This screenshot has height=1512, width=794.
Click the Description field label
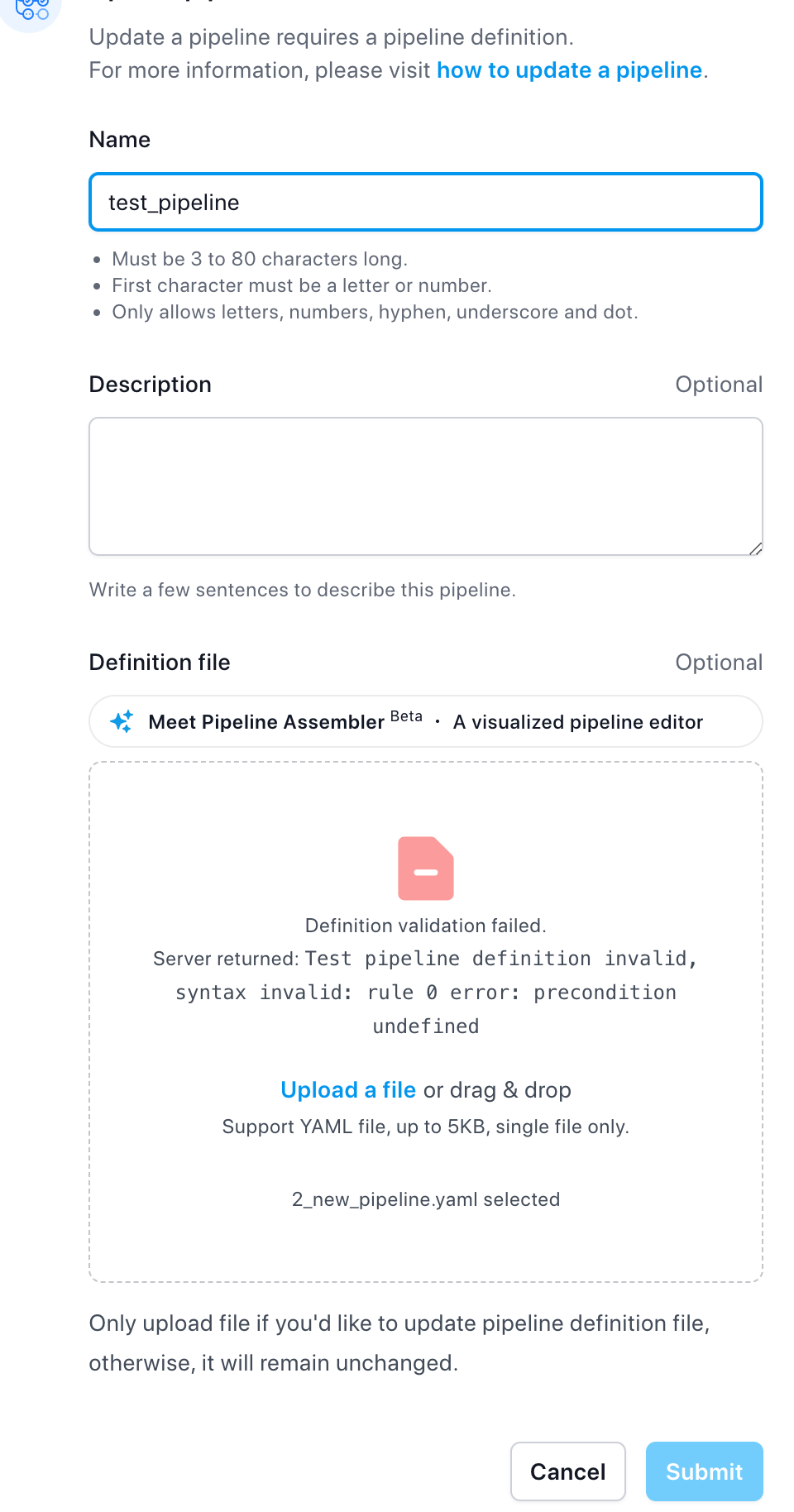(151, 385)
